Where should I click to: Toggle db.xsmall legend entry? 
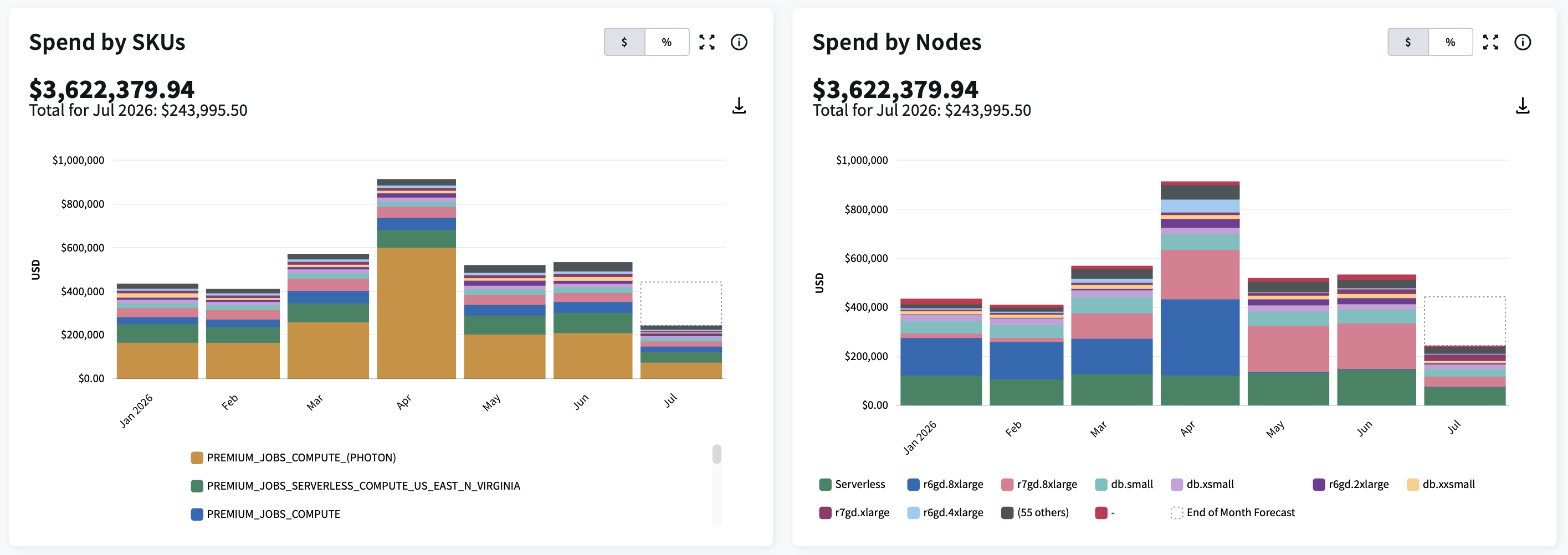[1202, 485]
